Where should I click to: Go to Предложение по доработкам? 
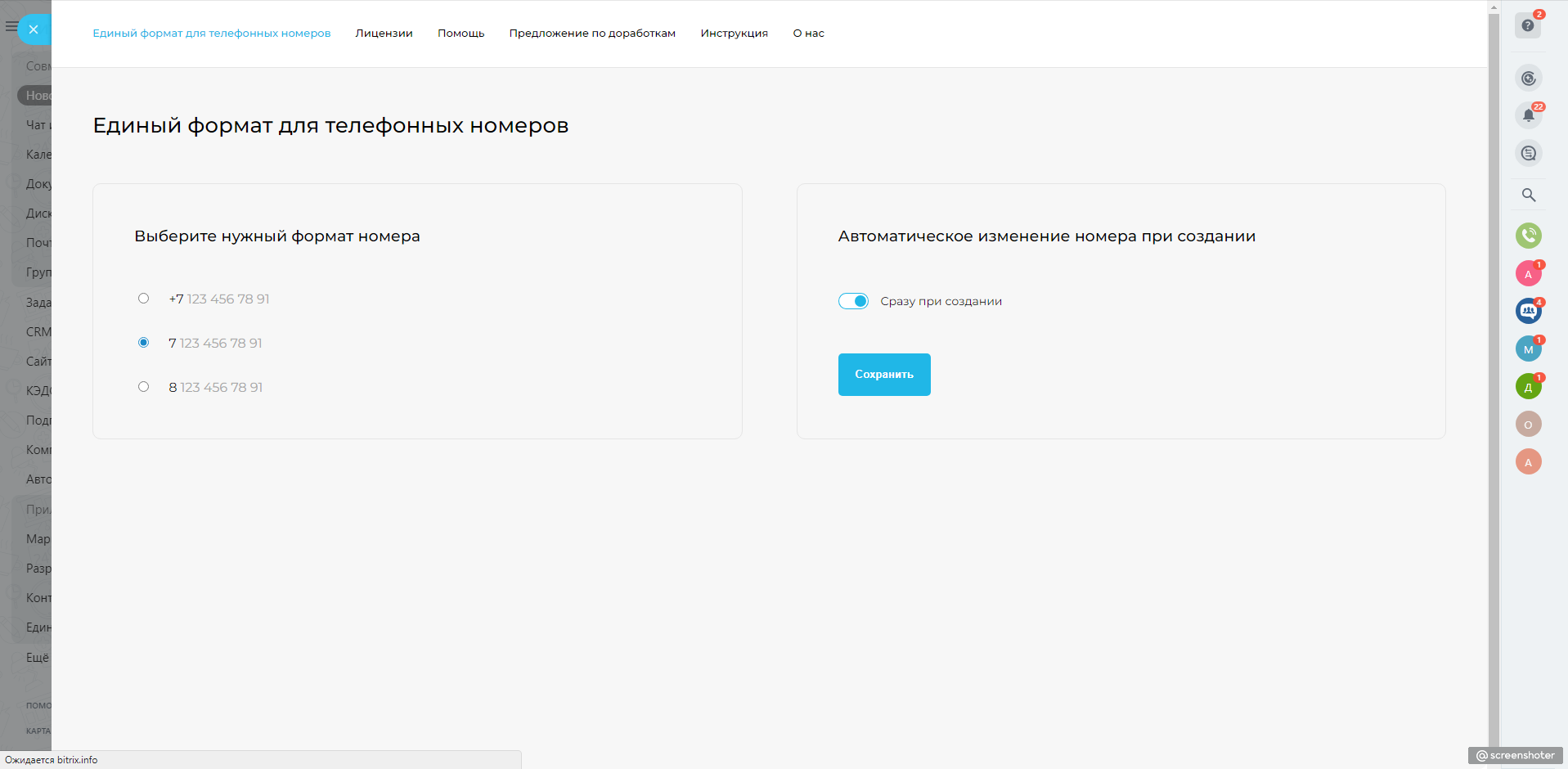[x=592, y=34]
